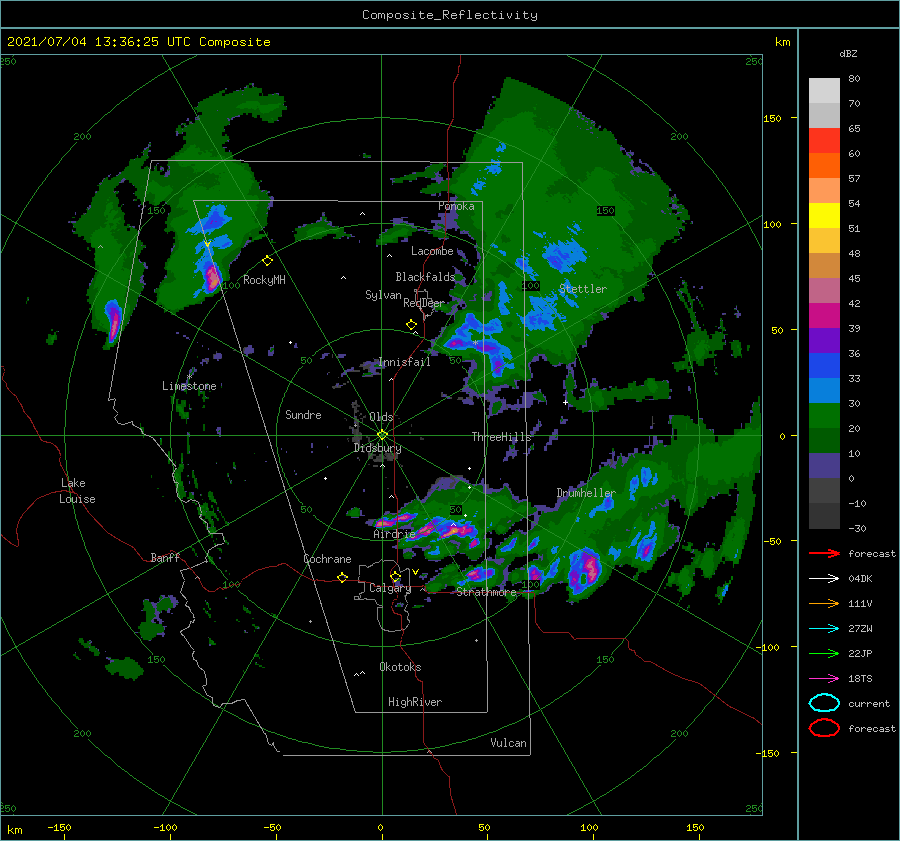Click the RedDeer city label
This screenshot has height=841, width=900.
[x=424, y=303]
